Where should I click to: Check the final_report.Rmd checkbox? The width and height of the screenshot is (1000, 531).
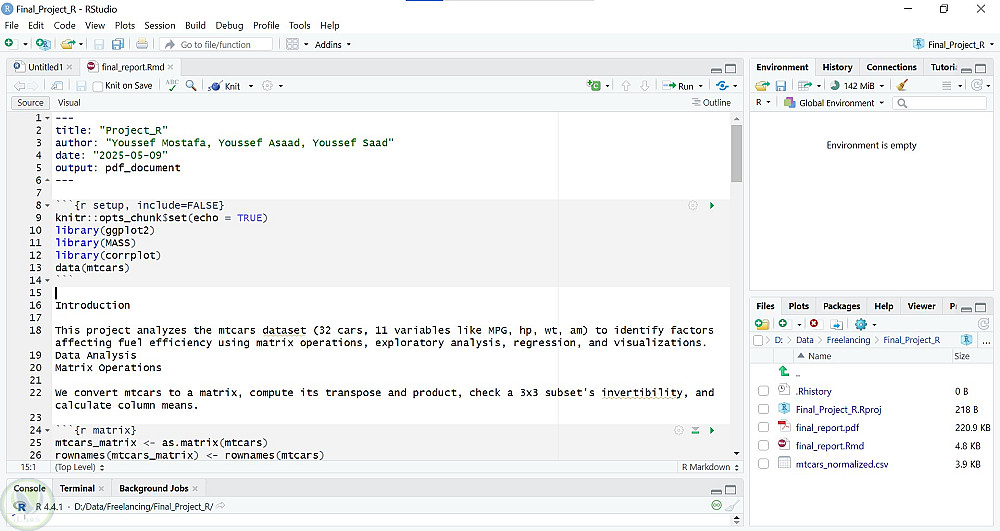(x=763, y=446)
